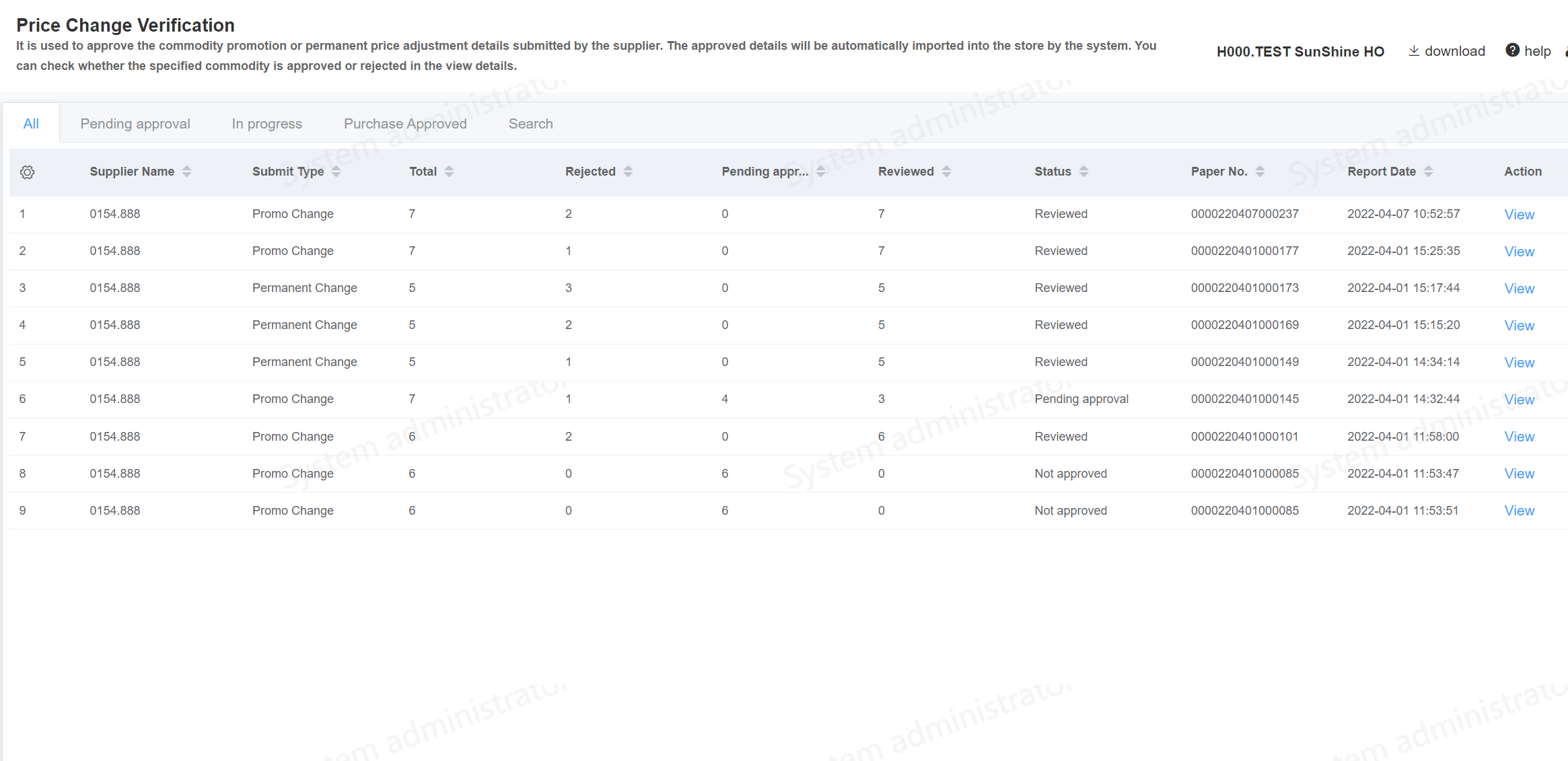View paper 0000220407000237 details
The width and height of the screenshot is (1568, 761).
point(1519,215)
